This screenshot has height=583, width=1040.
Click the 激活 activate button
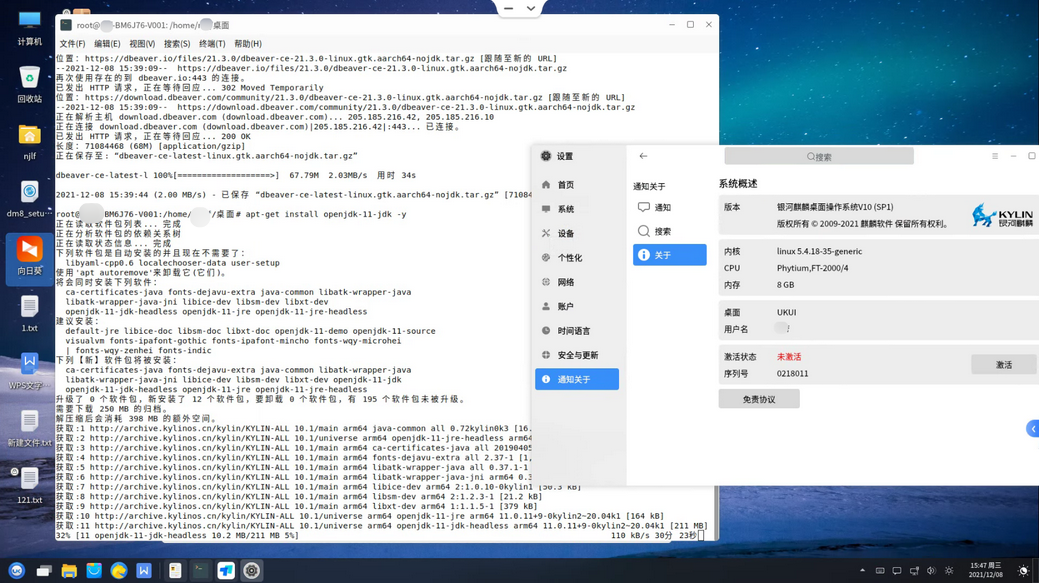pyautogui.click(x=1004, y=365)
